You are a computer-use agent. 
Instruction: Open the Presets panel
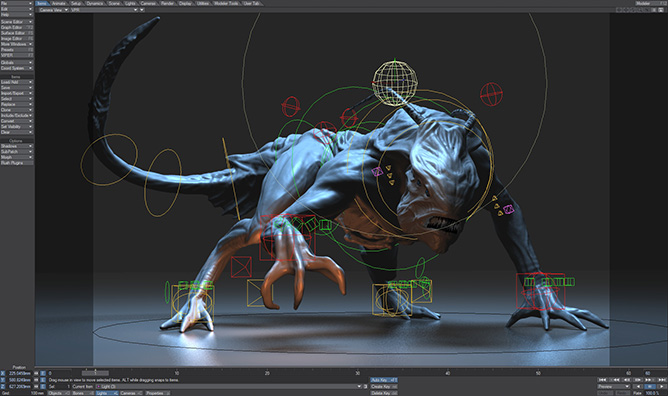[x=17, y=49]
